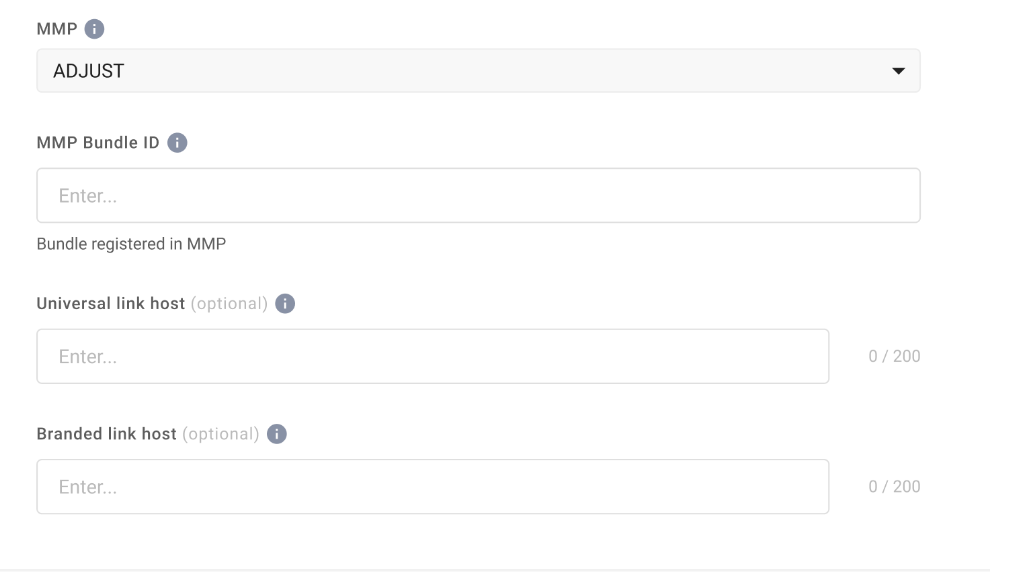The image size is (1018, 576).
Task: Focus the Universal link host input field
Action: click(x=432, y=356)
